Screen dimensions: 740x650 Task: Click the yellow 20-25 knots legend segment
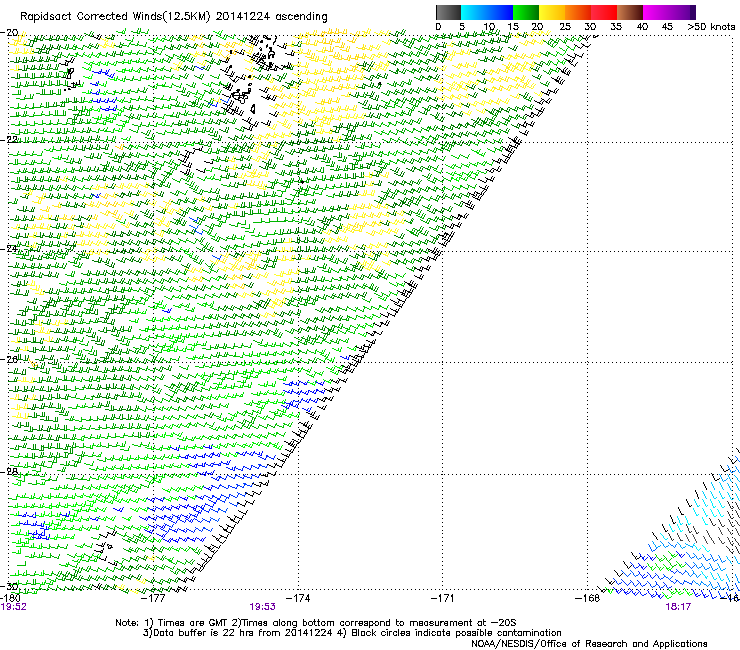coord(552,12)
